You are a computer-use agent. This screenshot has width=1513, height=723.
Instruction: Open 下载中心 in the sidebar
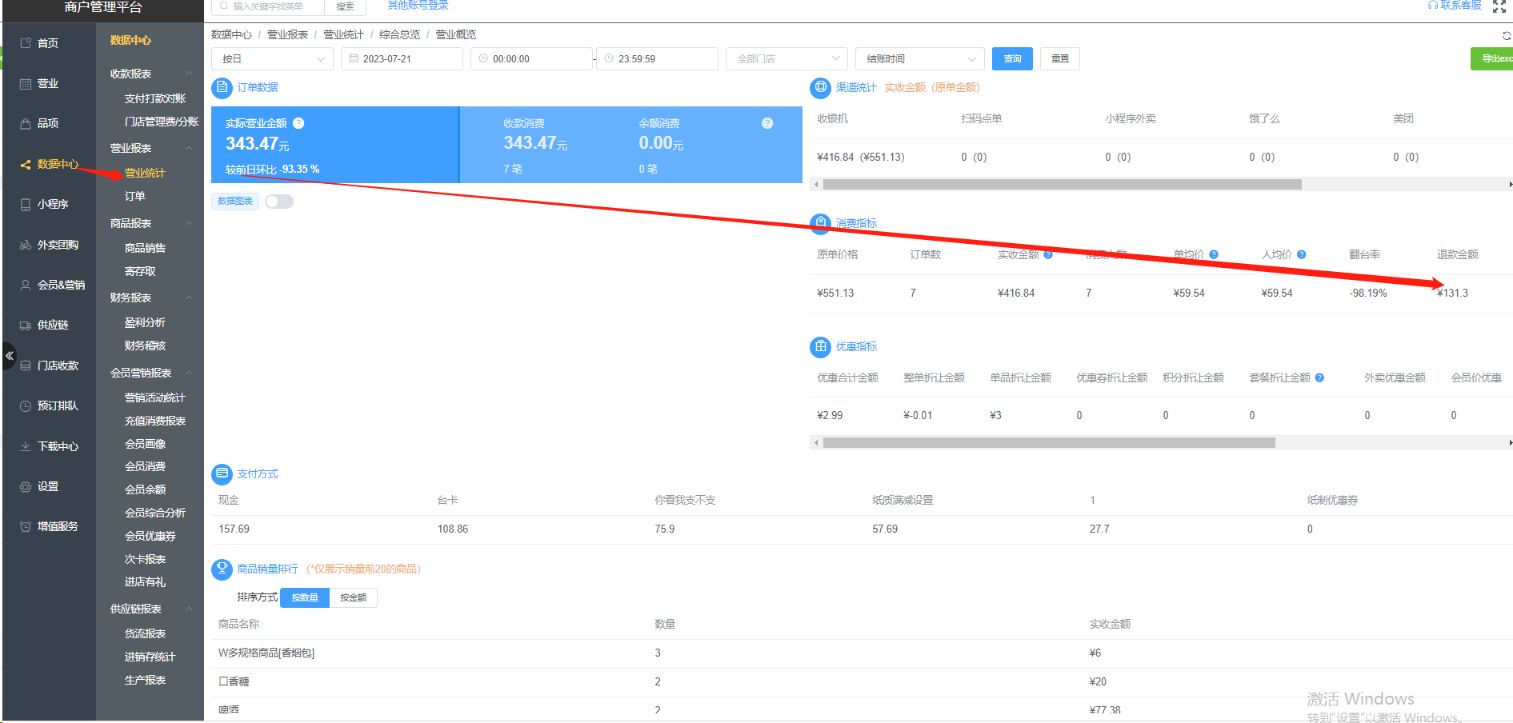pyautogui.click(x=48, y=446)
